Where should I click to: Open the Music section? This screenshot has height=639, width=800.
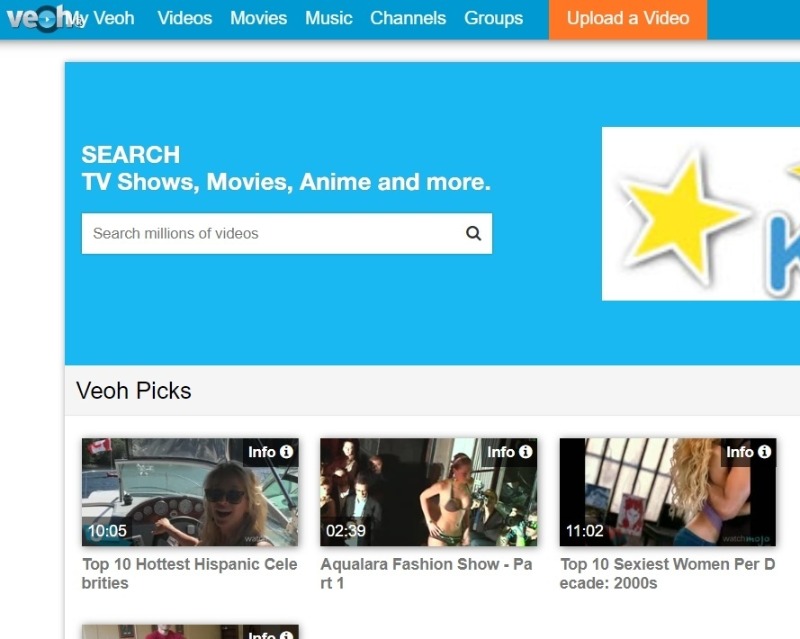tap(329, 18)
